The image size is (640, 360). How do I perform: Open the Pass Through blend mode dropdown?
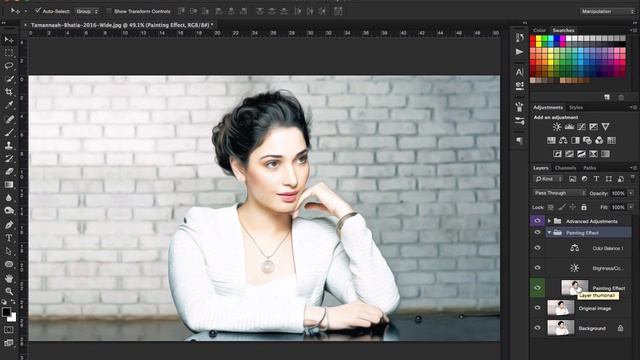(x=560, y=193)
